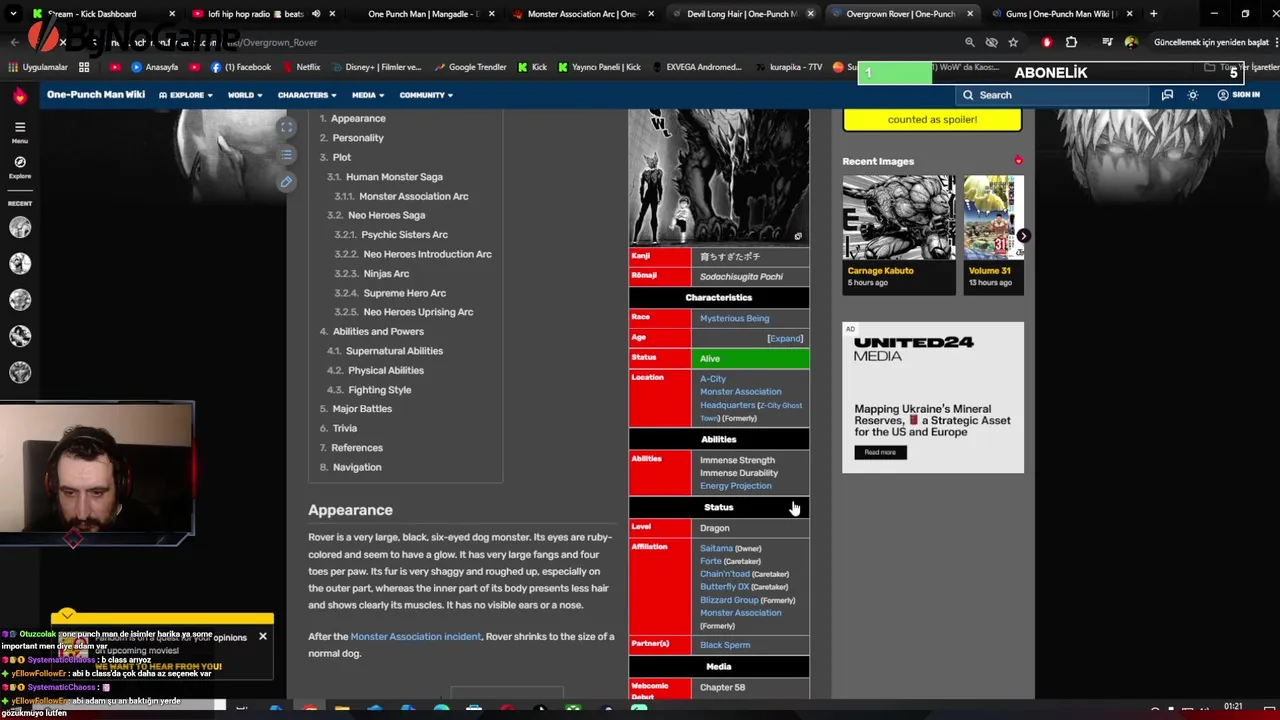Jump to Supernatural Abilities section
This screenshot has height=720, width=1280.
click(x=394, y=351)
